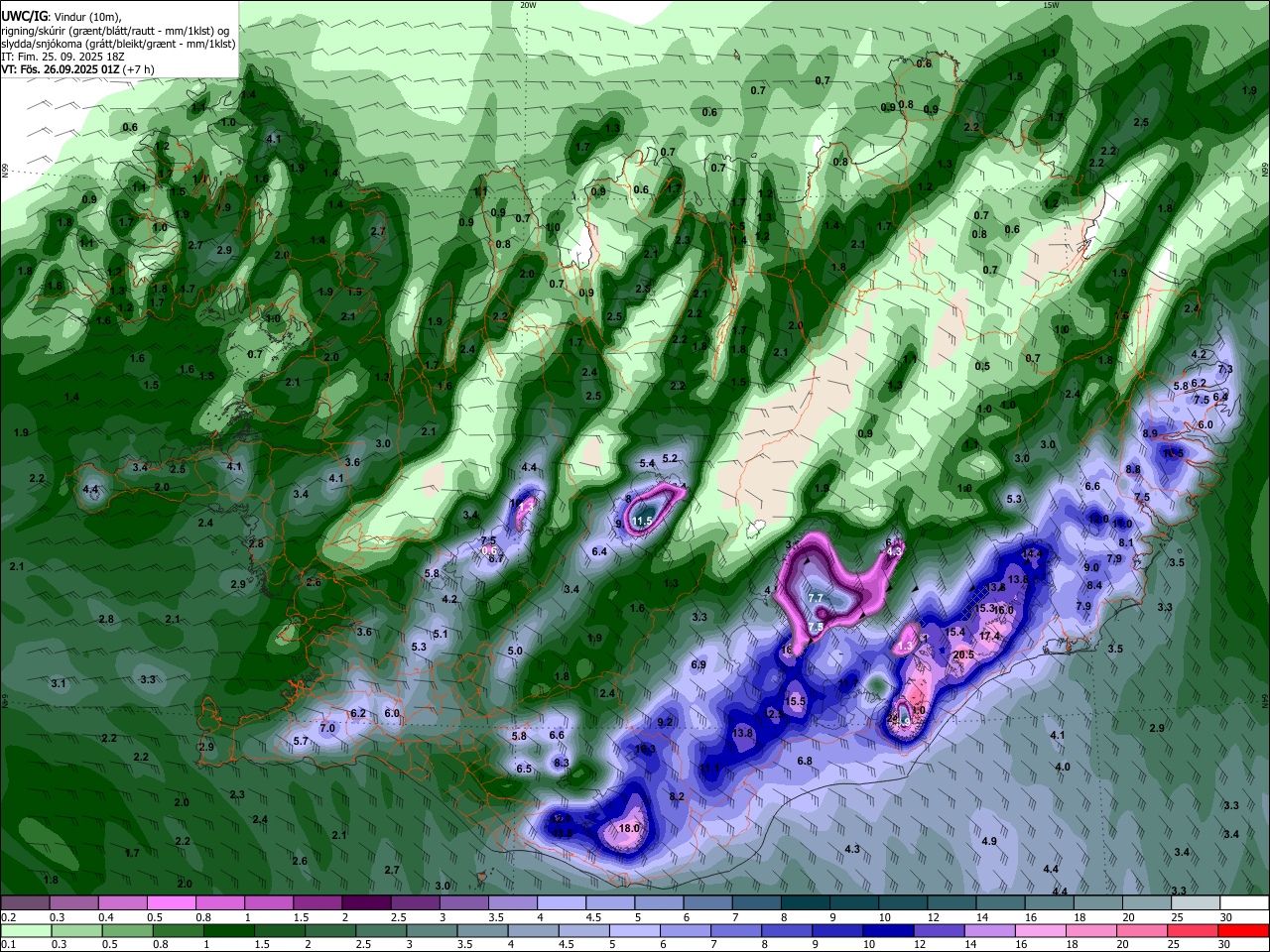Click the 8.3 precipitation value
The image size is (1270, 952).
tap(562, 763)
